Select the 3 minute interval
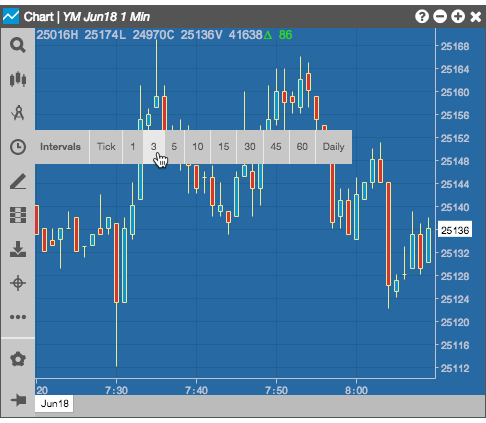486x423 pixels. click(x=153, y=147)
